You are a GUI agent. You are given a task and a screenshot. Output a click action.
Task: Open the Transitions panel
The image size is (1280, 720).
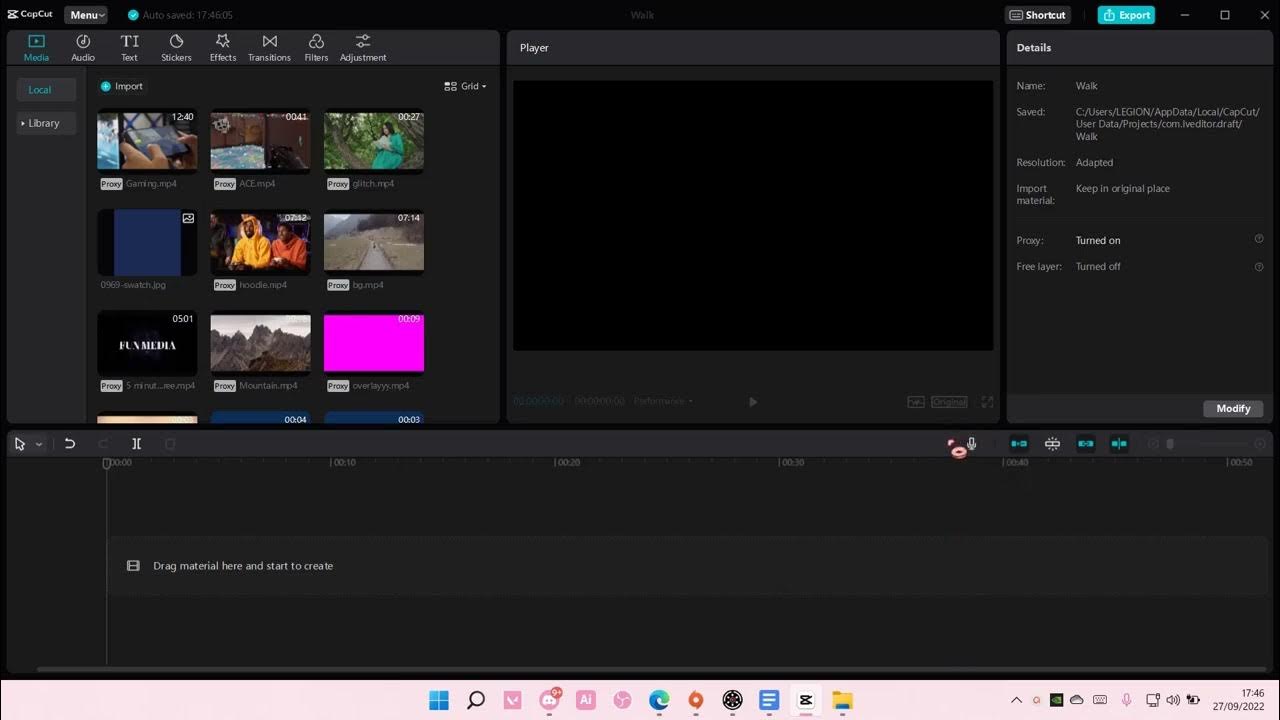[x=269, y=47]
